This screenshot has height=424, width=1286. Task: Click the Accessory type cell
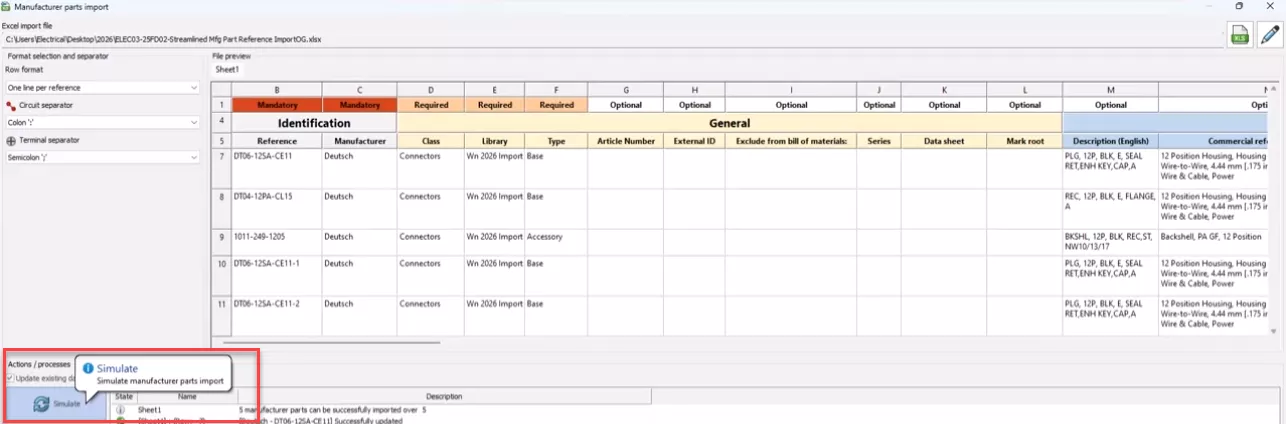pyautogui.click(x=556, y=242)
